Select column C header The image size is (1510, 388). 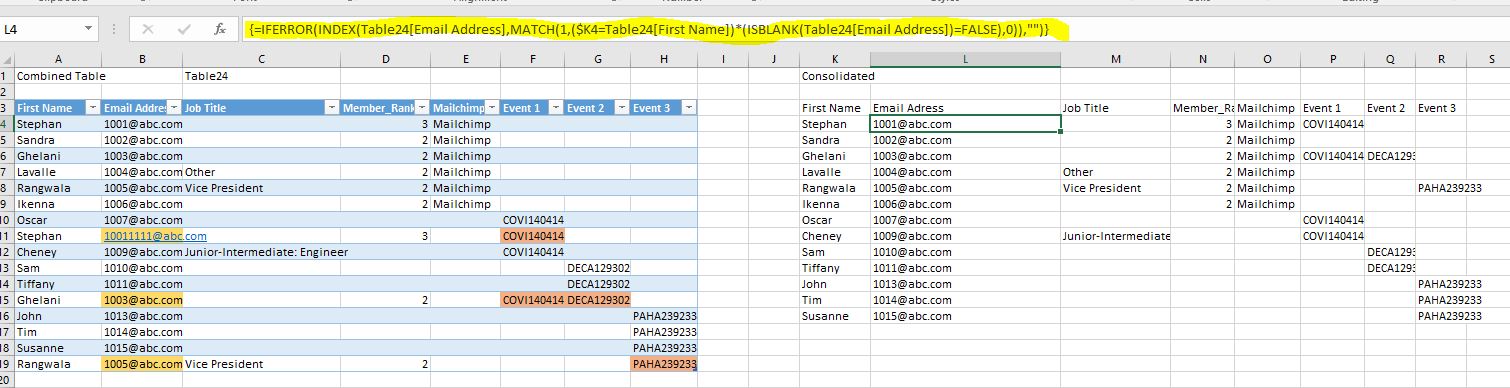(x=261, y=59)
